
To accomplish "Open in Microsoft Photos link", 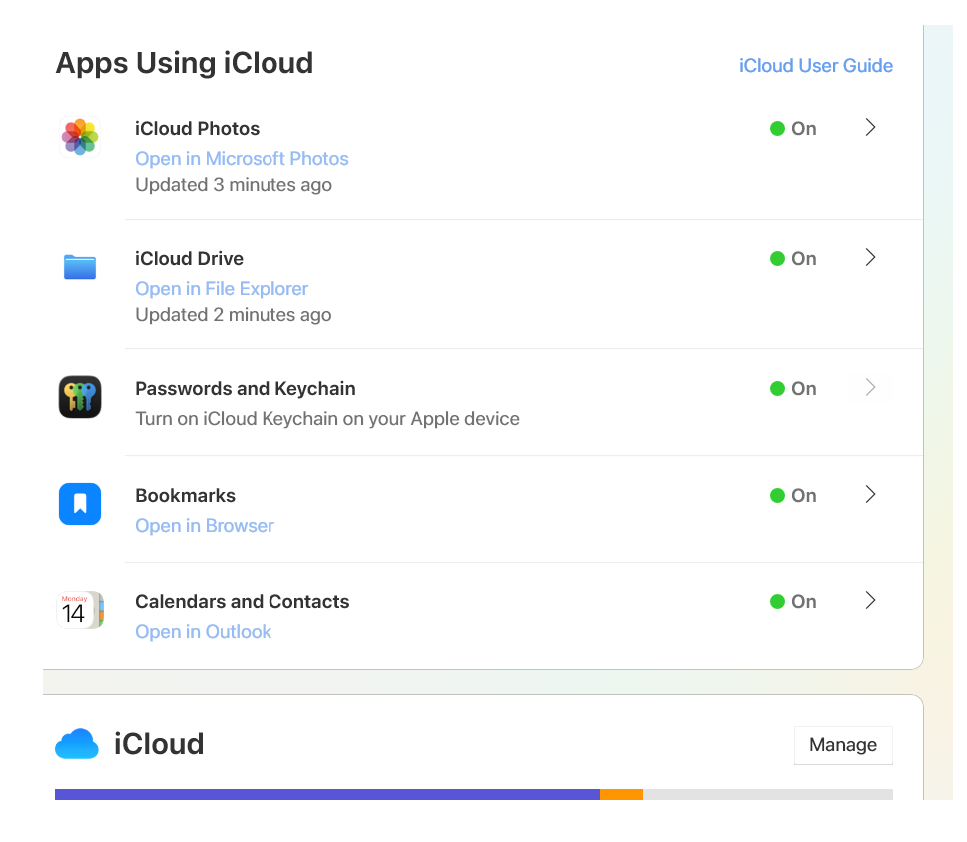I will tap(242, 159).
